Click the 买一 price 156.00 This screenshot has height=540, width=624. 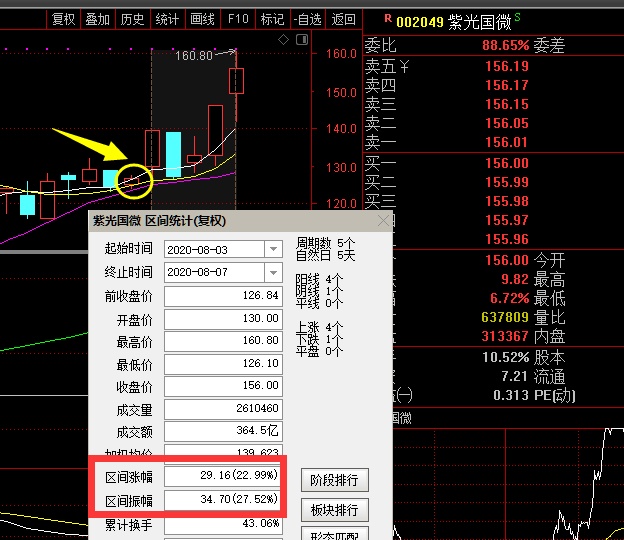pos(507,163)
